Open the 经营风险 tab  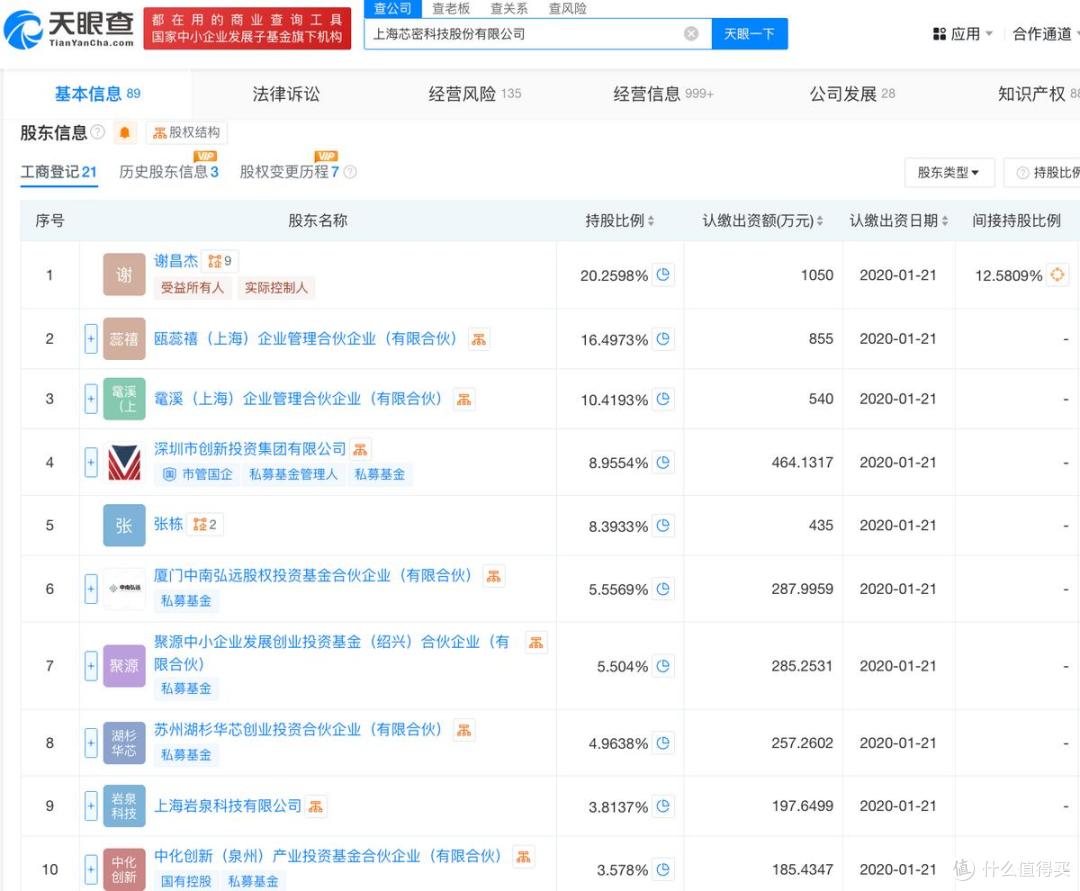tap(475, 94)
